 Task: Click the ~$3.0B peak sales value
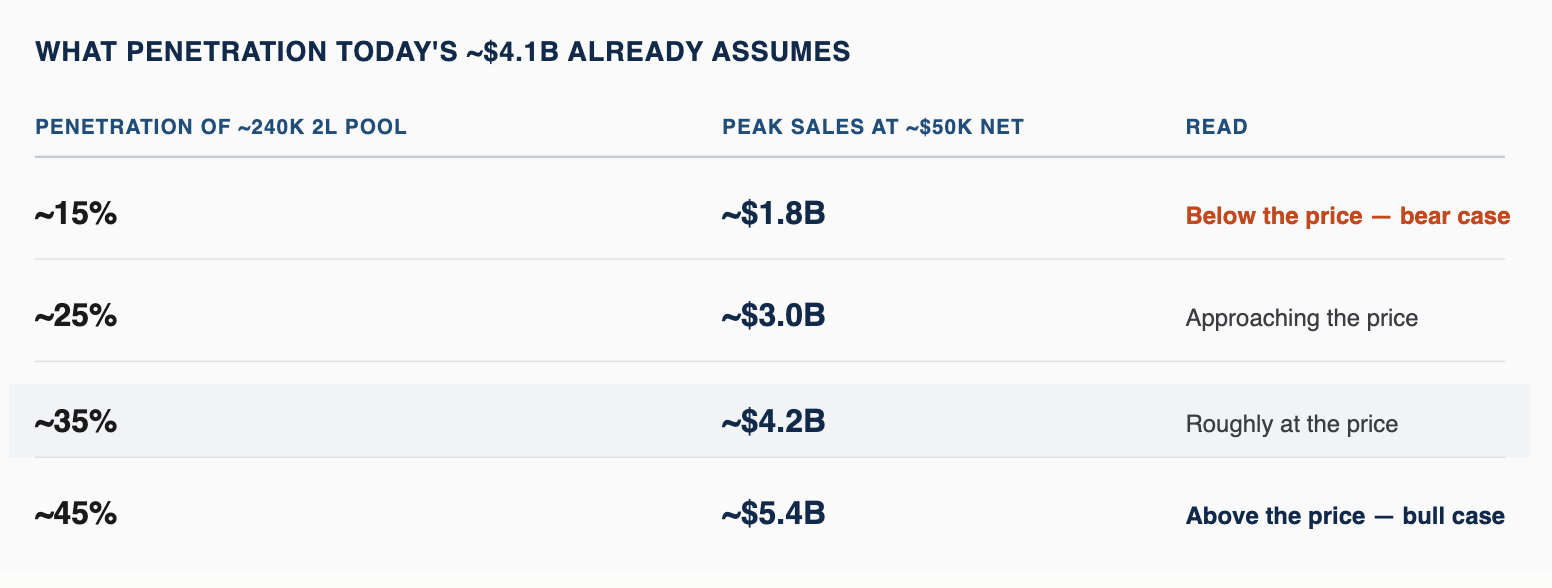pyautogui.click(x=773, y=316)
